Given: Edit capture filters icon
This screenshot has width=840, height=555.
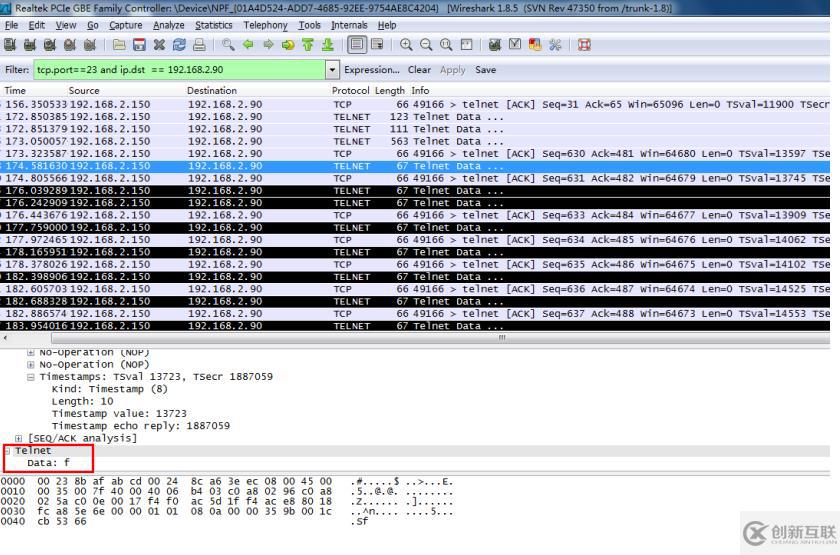Looking at the screenshot, I should 495,45.
